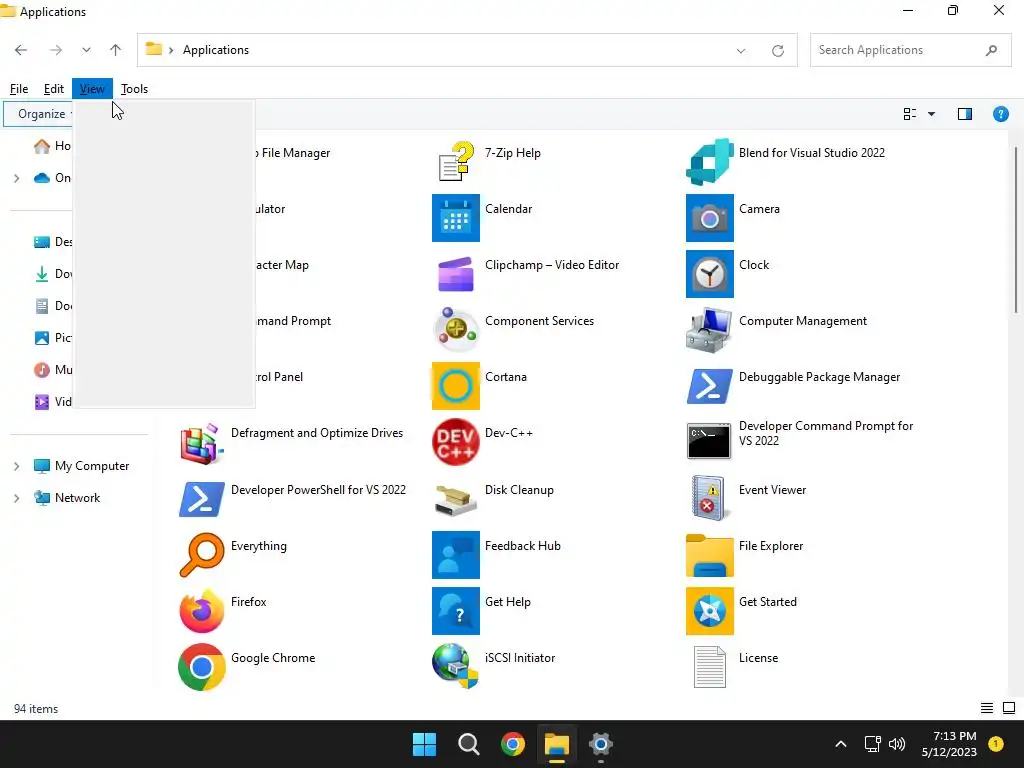Select the Computer Management icon
The height and width of the screenshot is (768, 1024).
(x=709, y=330)
